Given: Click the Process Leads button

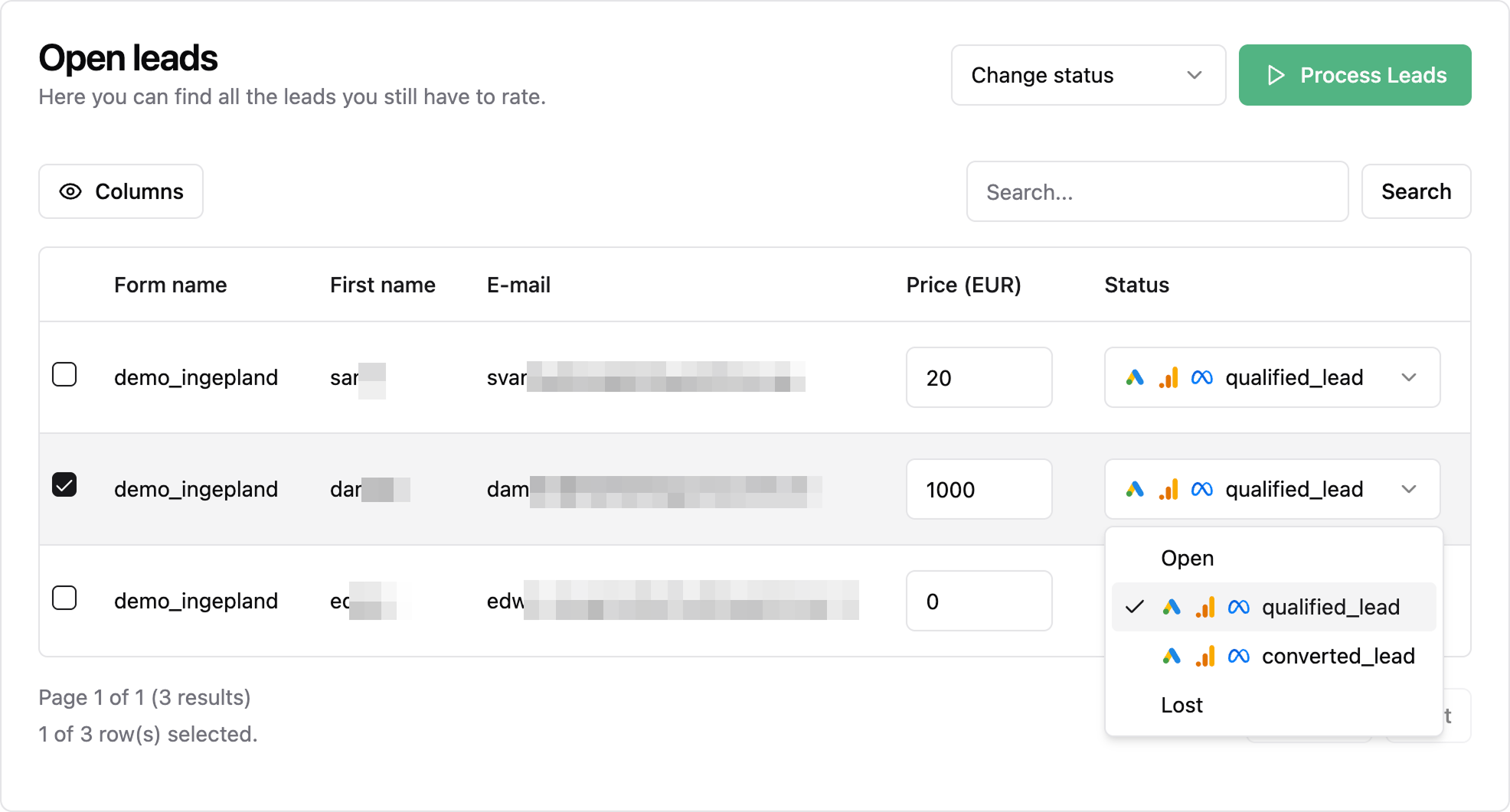Looking at the screenshot, I should coord(1355,75).
